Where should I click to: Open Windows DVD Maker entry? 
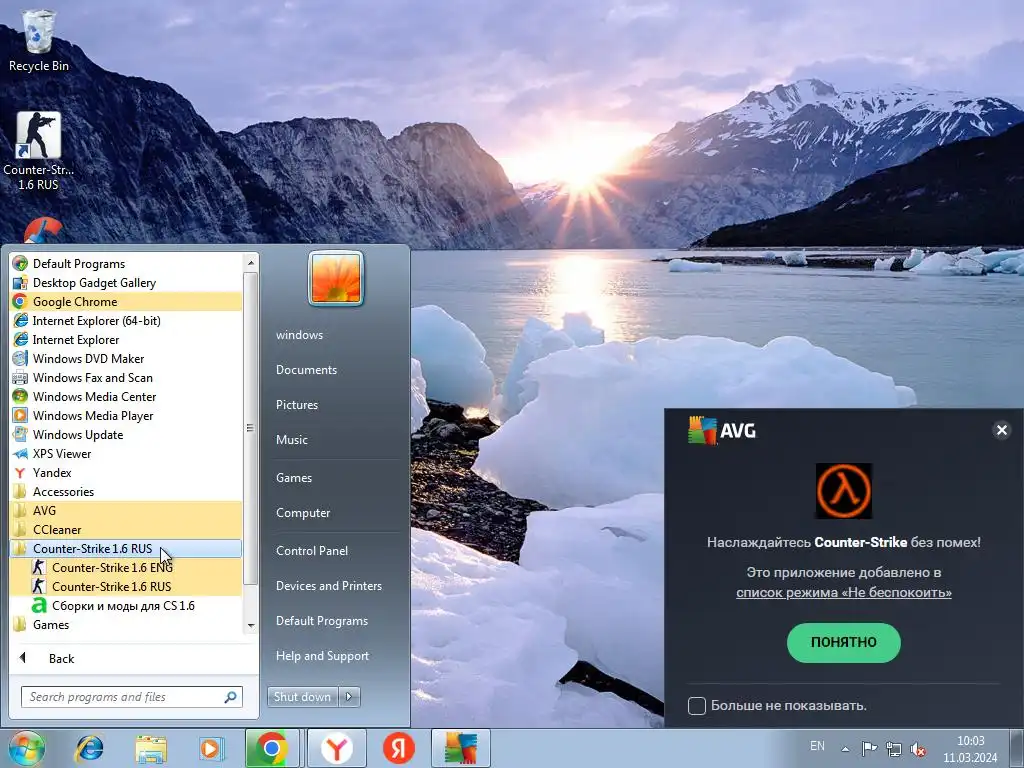[127, 359]
